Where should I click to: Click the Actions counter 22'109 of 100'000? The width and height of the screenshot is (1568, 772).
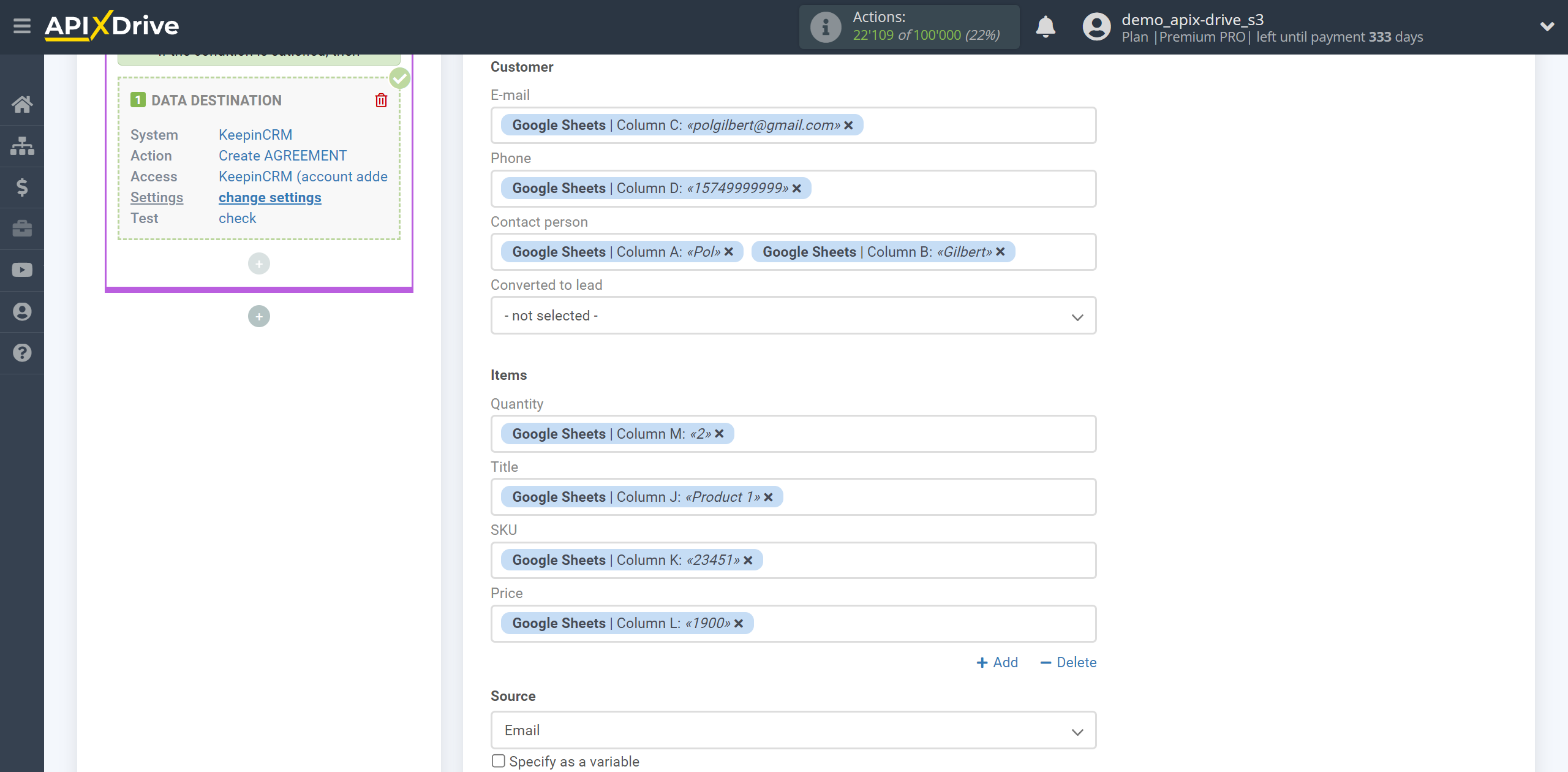point(926,35)
